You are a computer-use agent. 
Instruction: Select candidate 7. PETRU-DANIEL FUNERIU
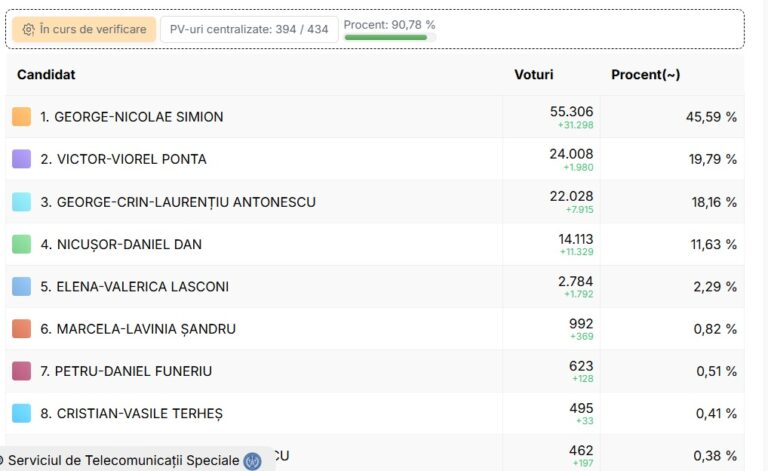(126, 371)
